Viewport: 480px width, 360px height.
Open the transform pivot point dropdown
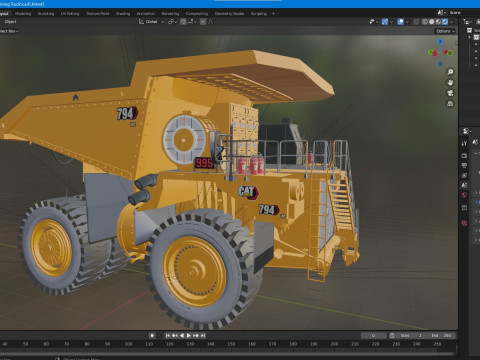[x=172, y=22]
